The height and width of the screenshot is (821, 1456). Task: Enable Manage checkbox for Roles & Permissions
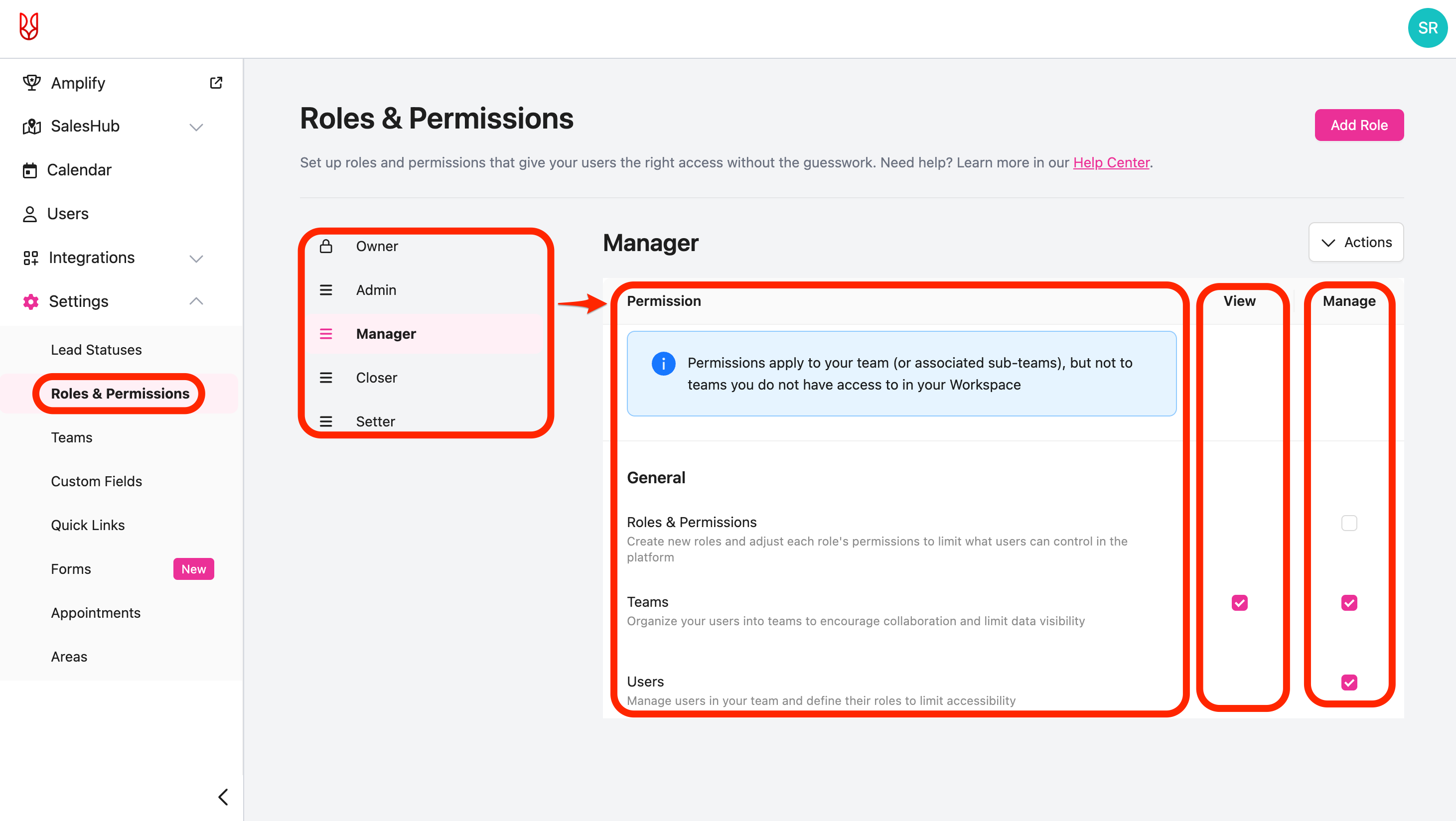coord(1348,523)
